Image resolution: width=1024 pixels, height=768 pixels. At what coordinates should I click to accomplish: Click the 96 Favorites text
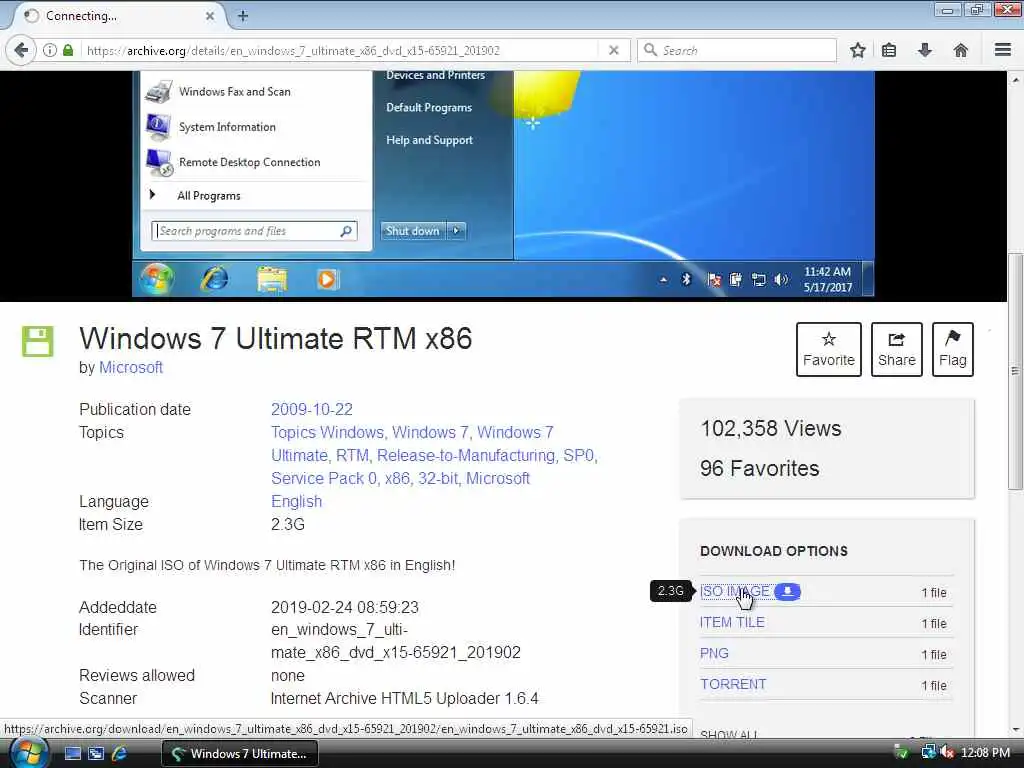click(x=760, y=468)
